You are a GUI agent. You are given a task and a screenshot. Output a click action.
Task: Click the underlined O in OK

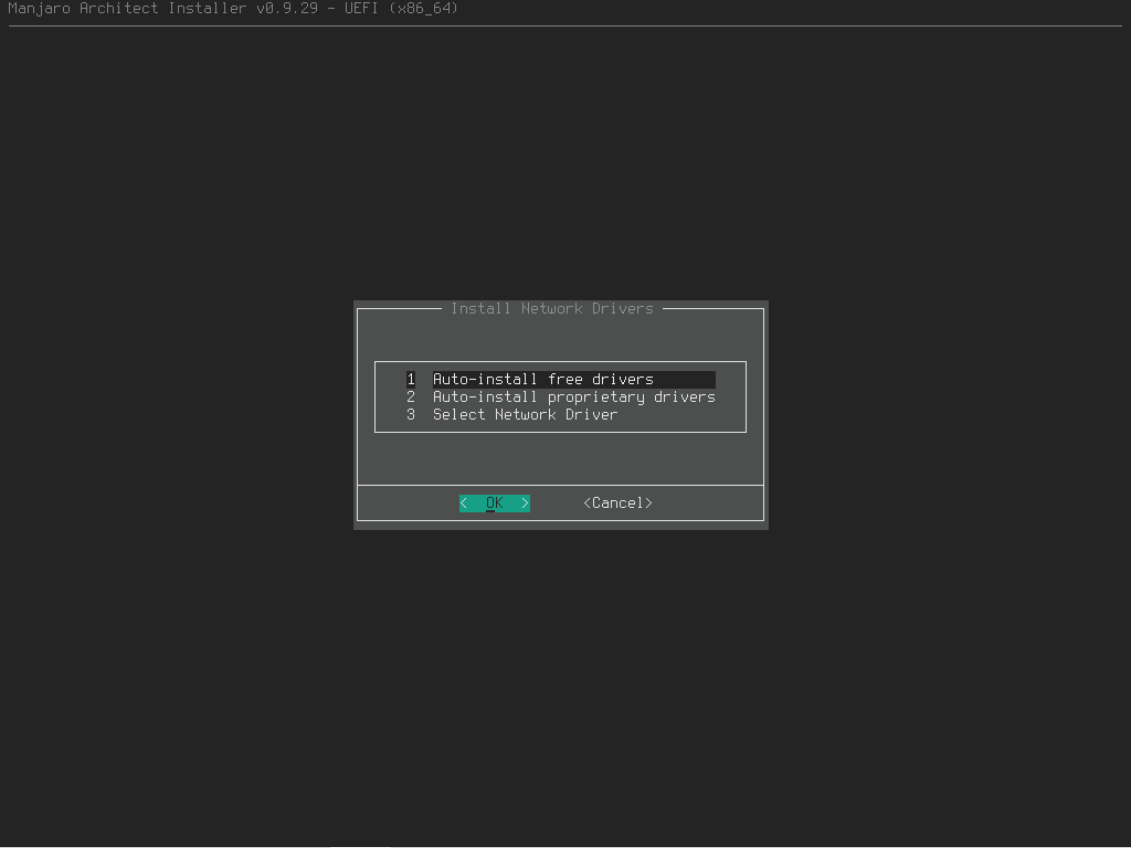(x=490, y=503)
